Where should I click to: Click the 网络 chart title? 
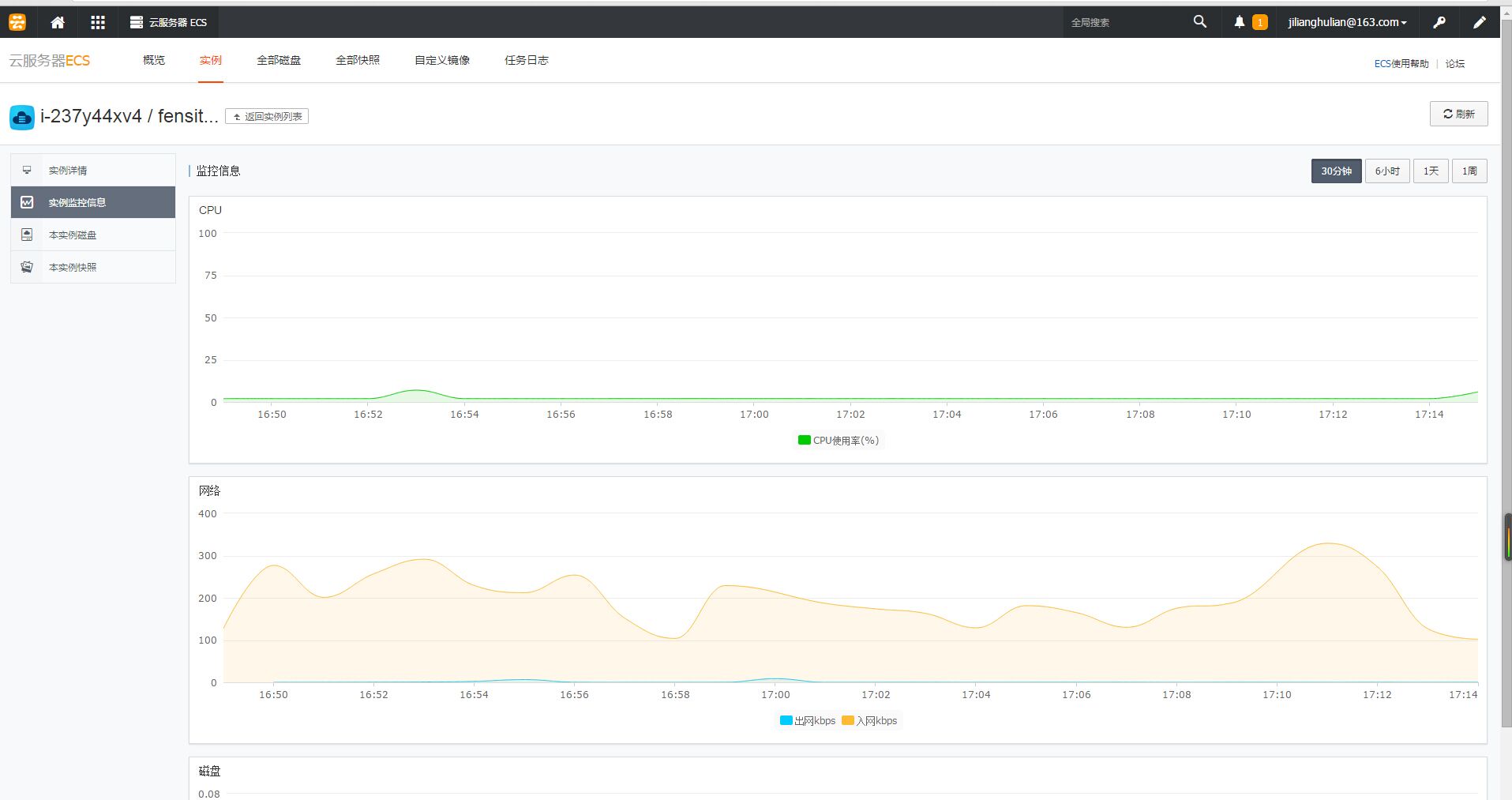(209, 490)
